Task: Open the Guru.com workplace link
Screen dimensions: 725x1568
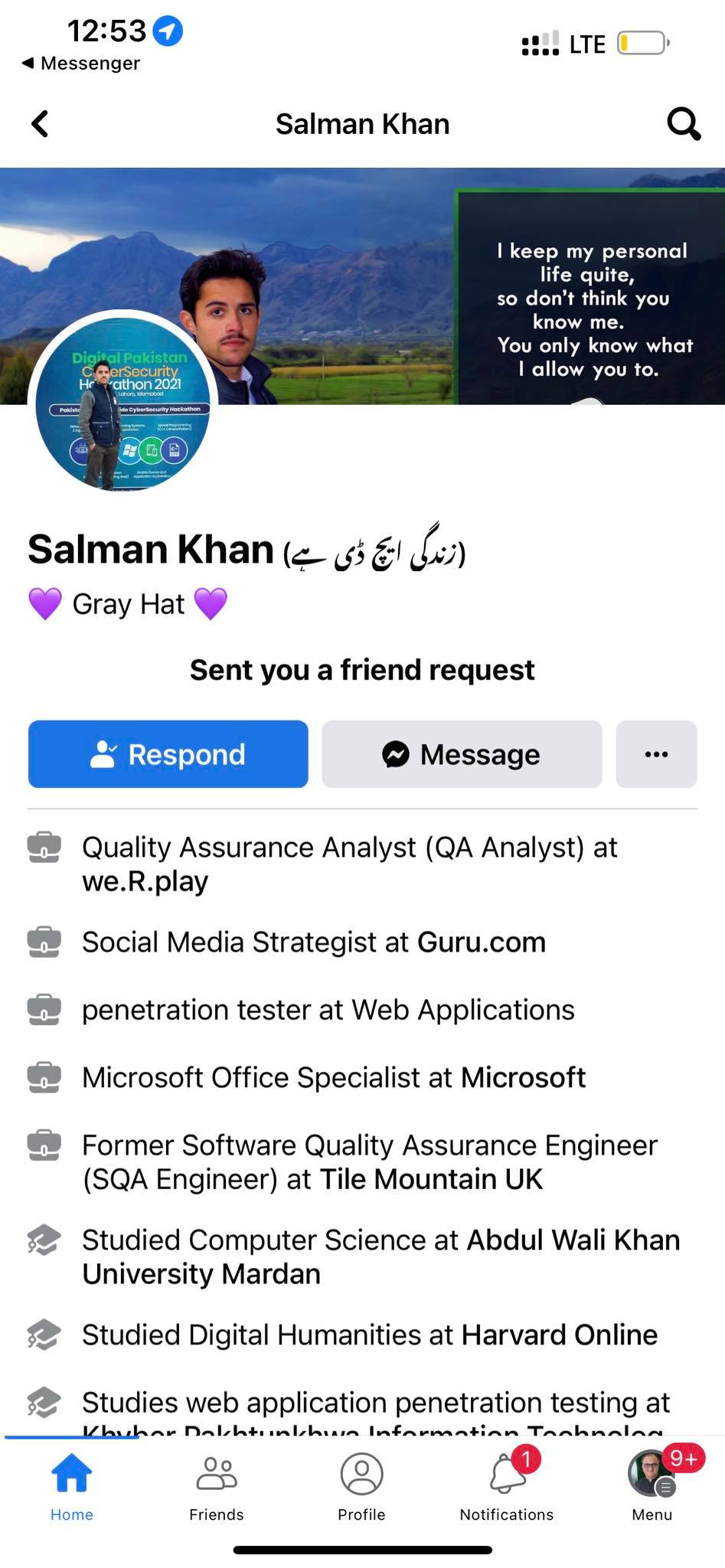Action: click(482, 942)
